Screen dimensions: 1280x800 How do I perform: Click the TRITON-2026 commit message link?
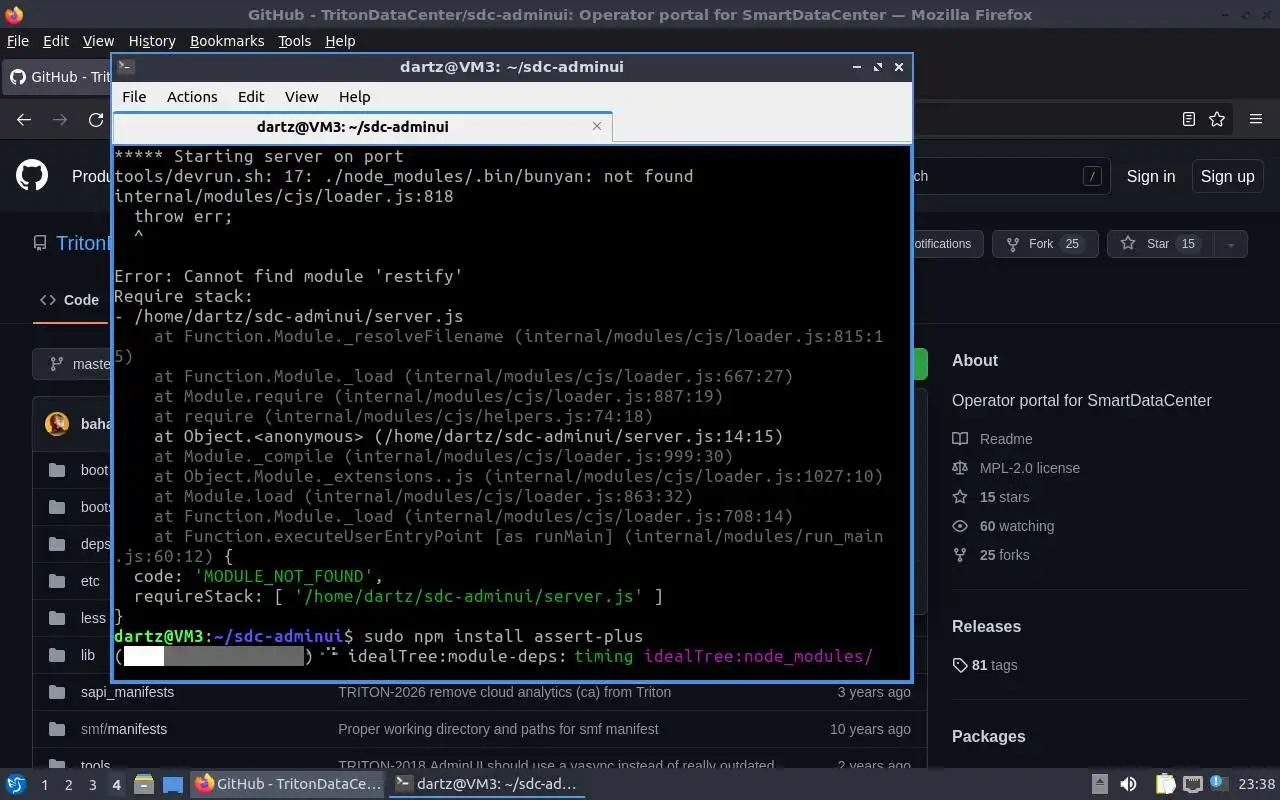tap(504, 692)
